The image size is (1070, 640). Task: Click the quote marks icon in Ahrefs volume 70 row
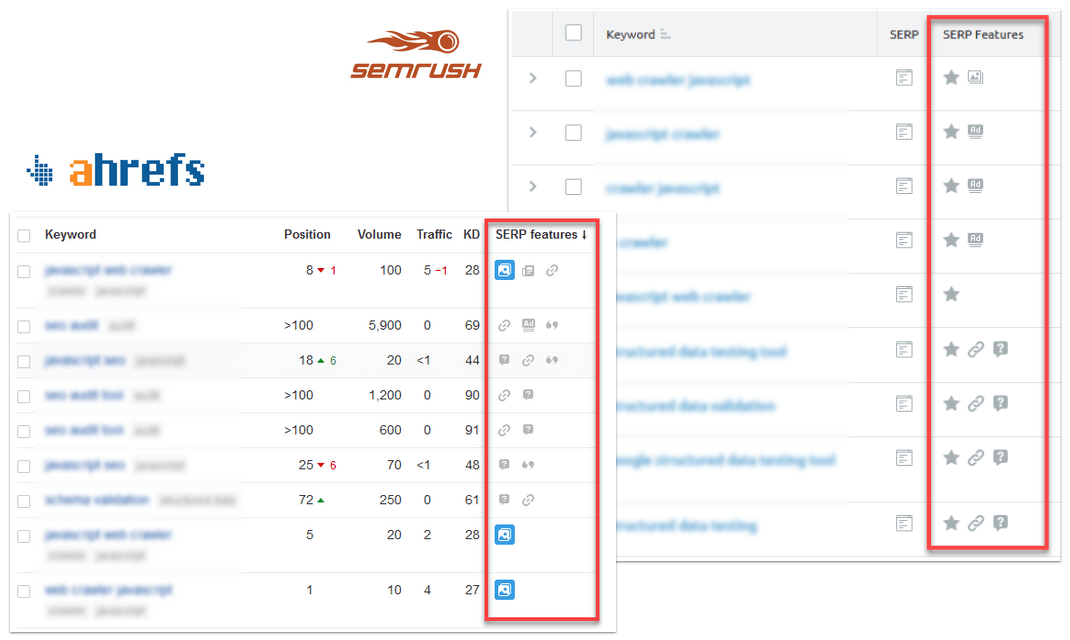click(528, 465)
